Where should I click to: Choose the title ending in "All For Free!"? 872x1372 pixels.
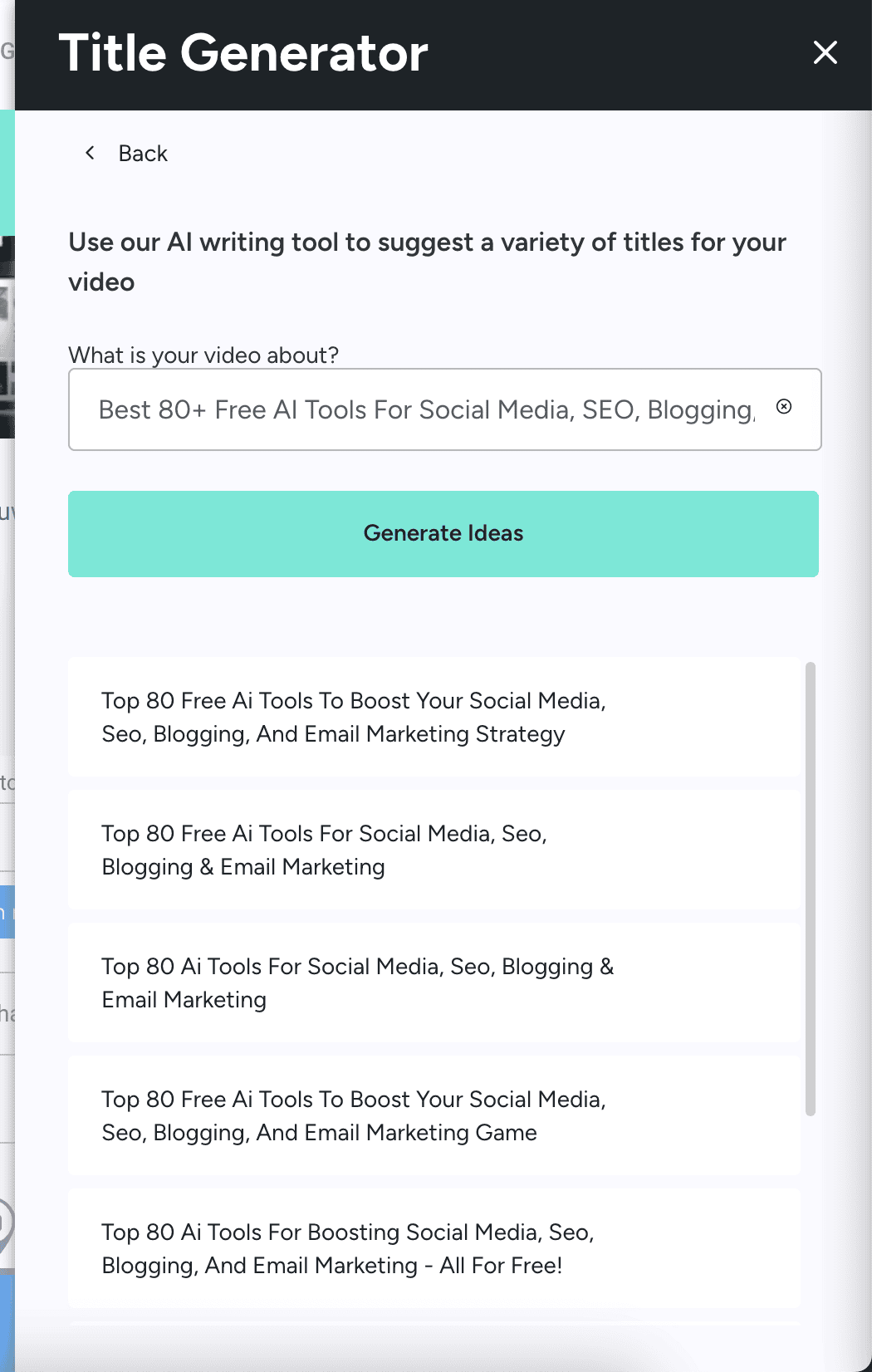[434, 1248]
